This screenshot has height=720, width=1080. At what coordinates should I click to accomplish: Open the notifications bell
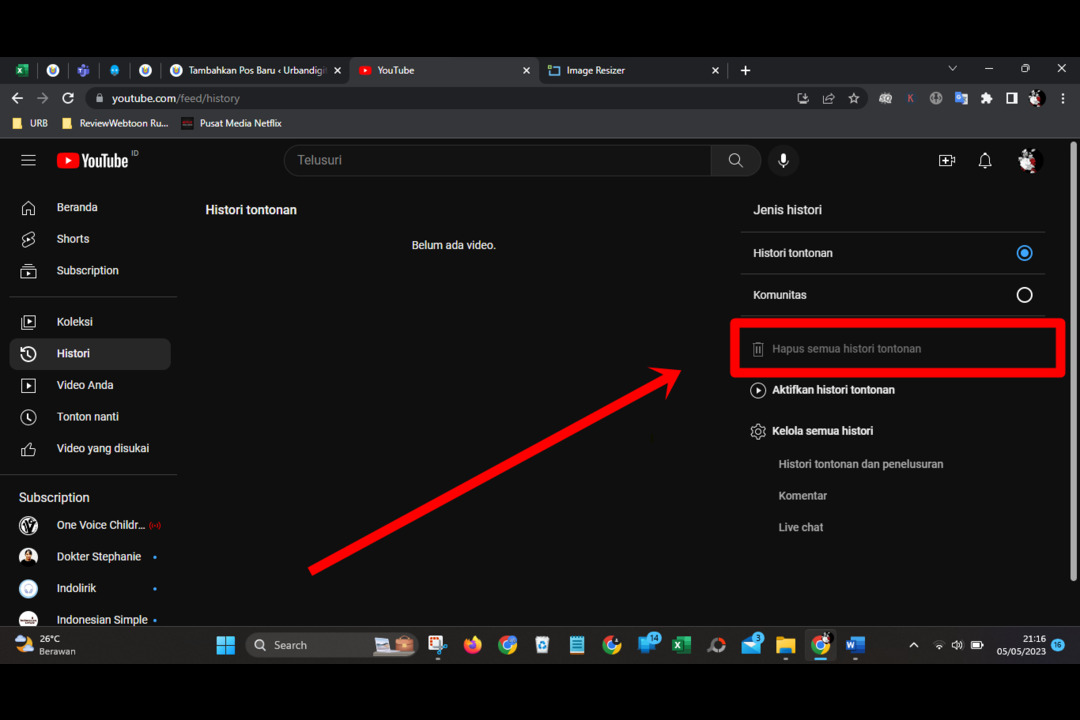coord(985,161)
